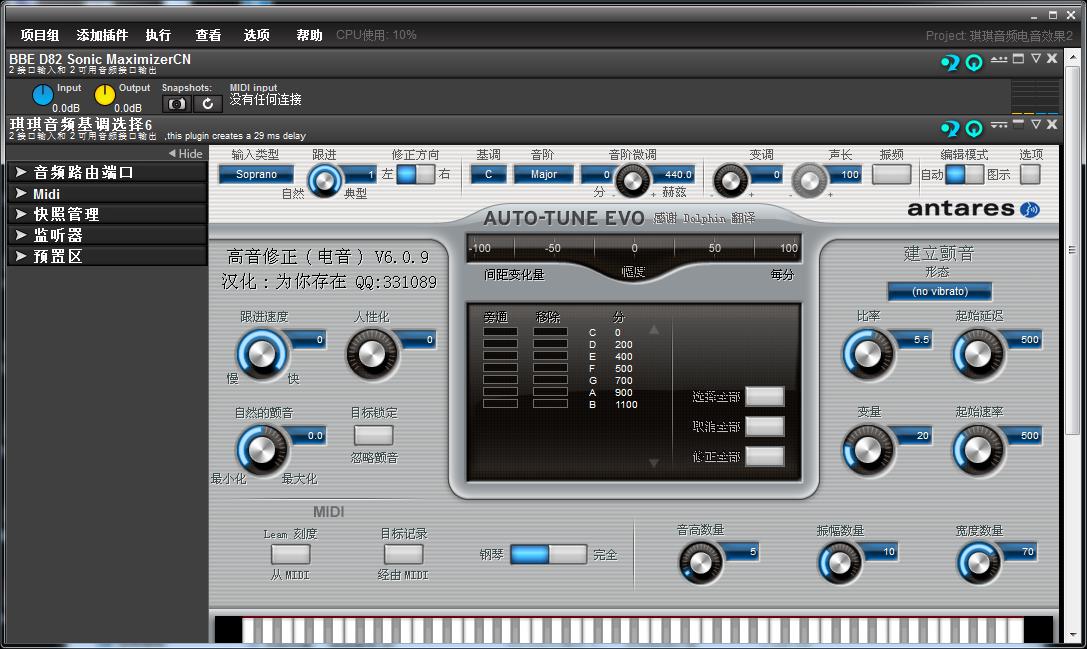Click the 宽度数量 knob

pyautogui.click(x=979, y=562)
